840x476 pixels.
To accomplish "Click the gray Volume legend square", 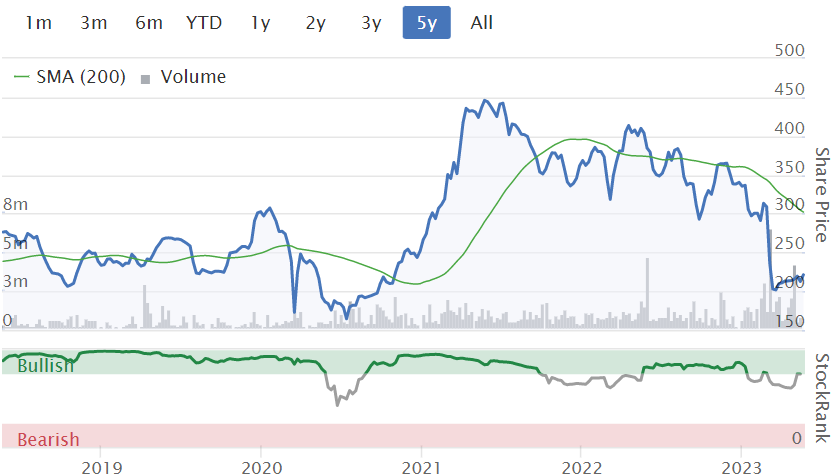I will [x=145, y=79].
